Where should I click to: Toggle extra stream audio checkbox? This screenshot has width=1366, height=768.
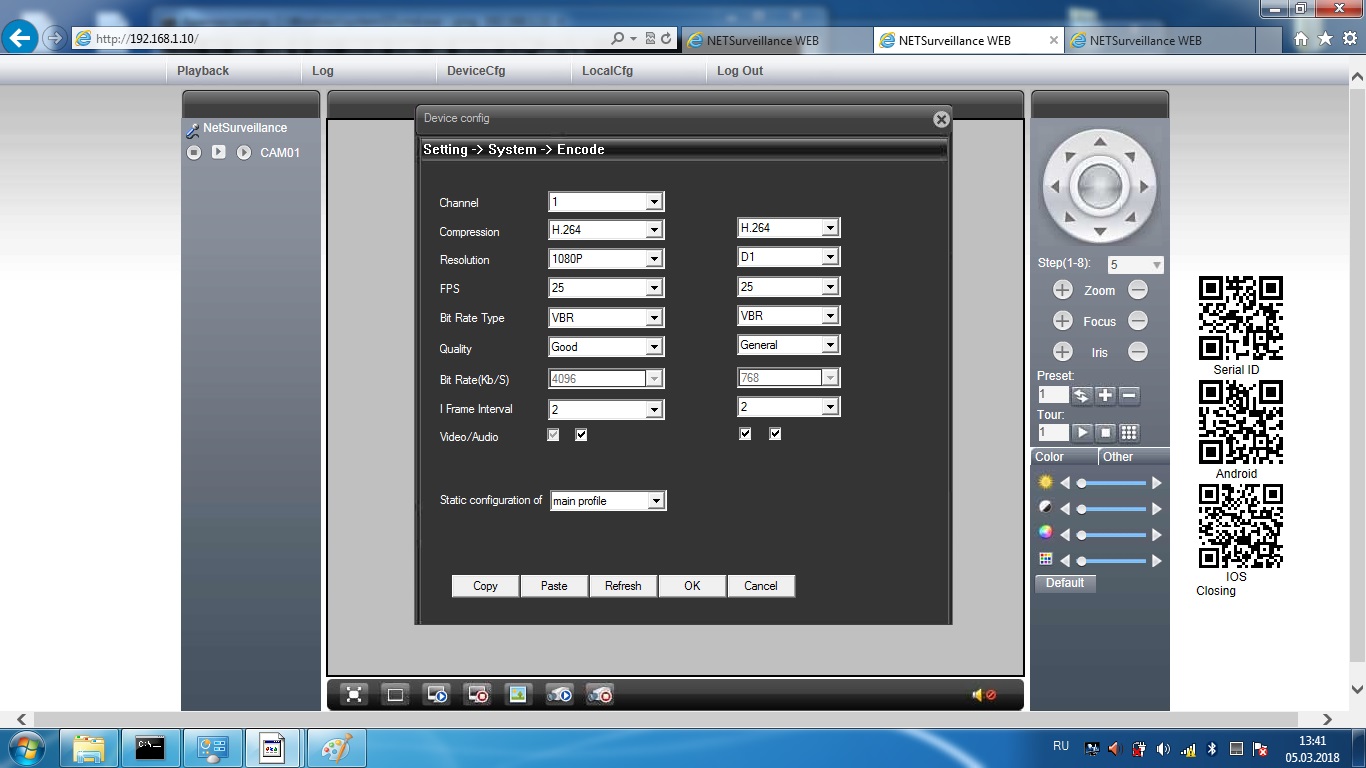[x=775, y=434]
